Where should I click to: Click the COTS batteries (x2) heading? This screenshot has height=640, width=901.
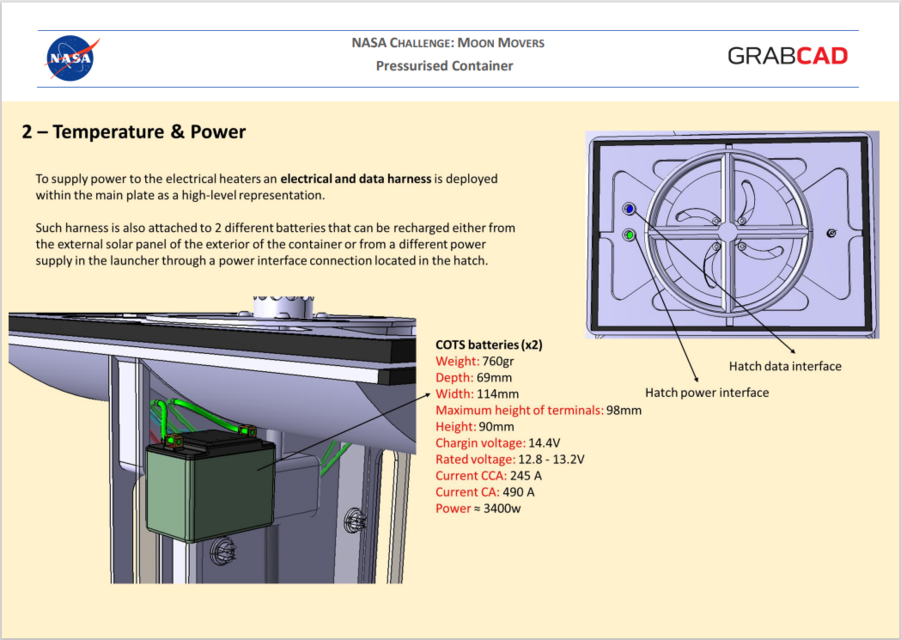pyautogui.click(x=489, y=344)
